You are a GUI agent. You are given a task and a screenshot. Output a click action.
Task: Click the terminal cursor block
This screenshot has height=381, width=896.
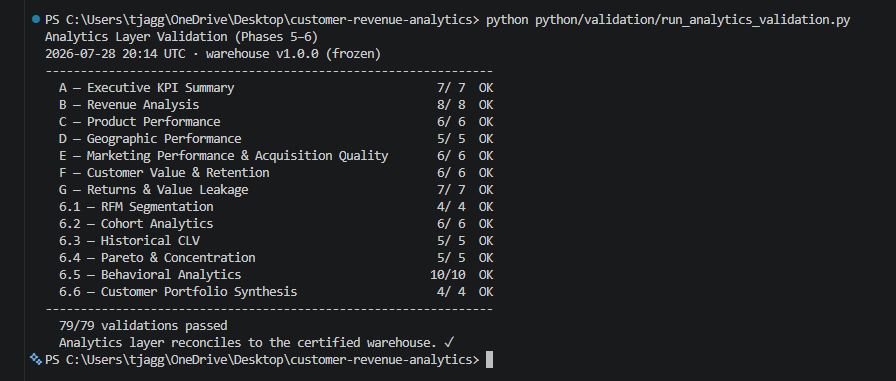(489, 360)
